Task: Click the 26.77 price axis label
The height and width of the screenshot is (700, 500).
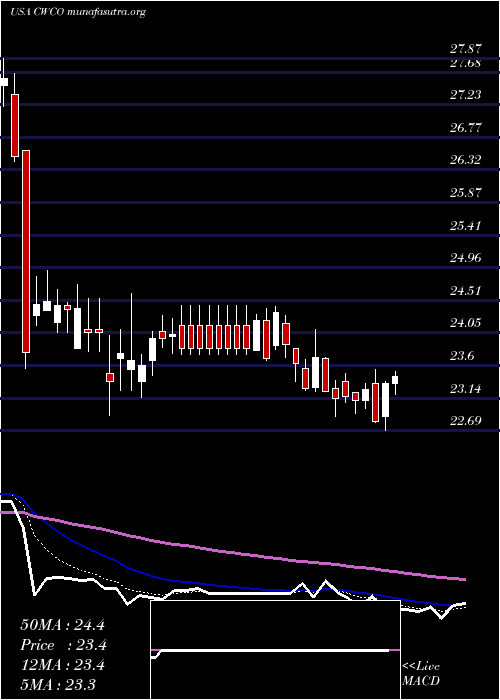Action: coord(465,128)
